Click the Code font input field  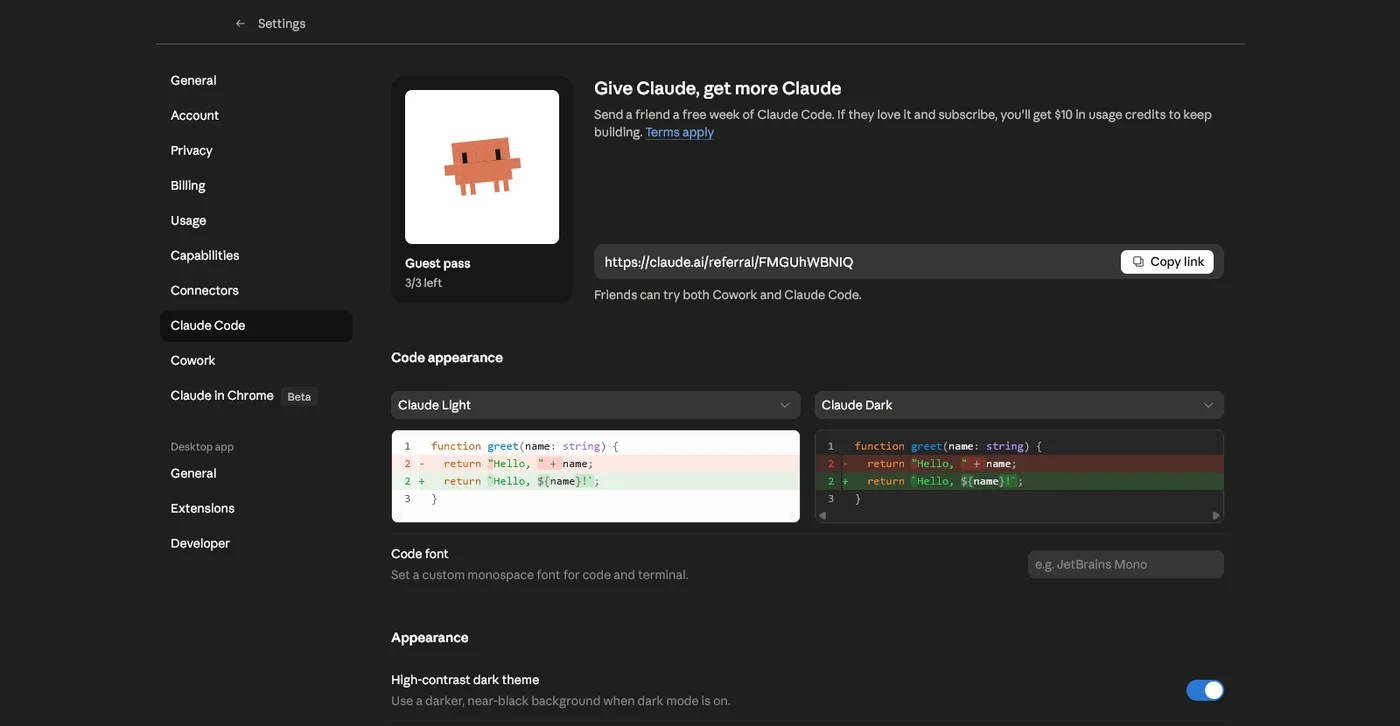pyautogui.click(x=1126, y=564)
